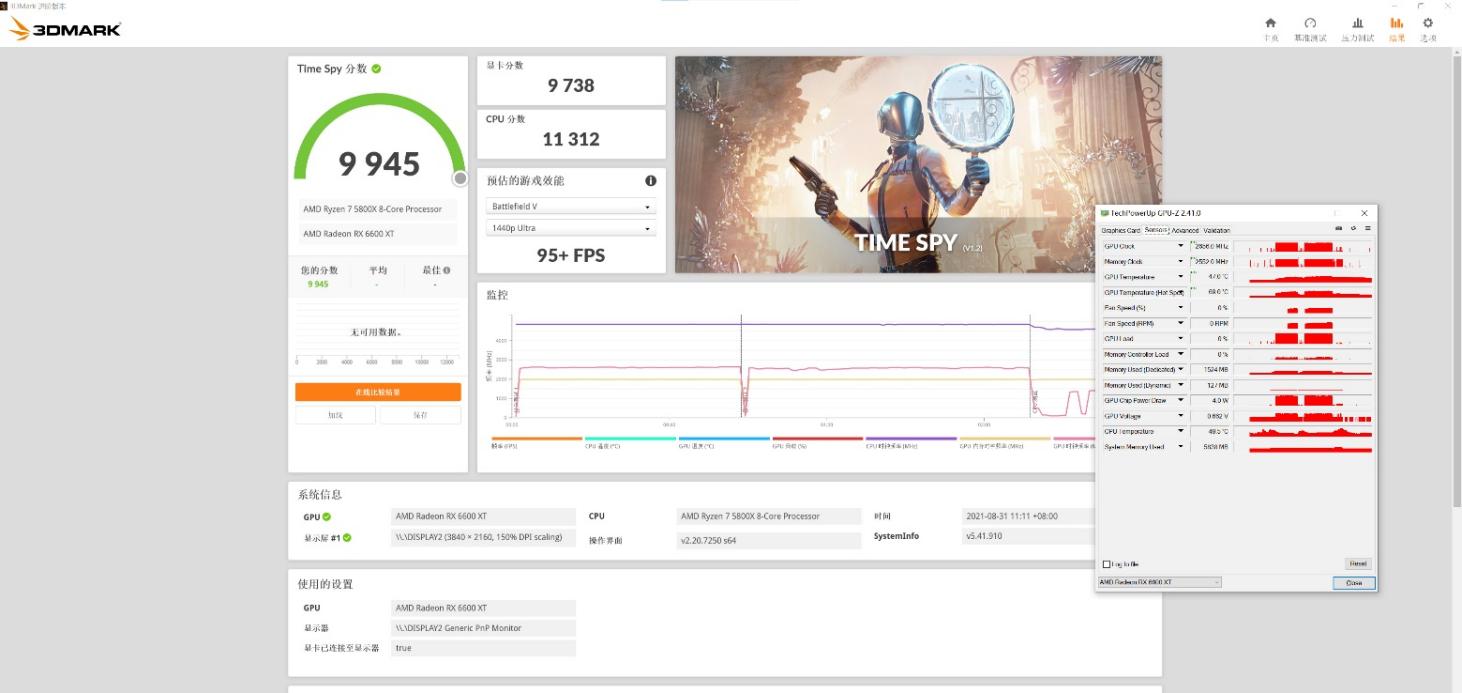Open the Options gear icon
The height and width of the screenshot is (693, 1462).
tap(1428, 24)
